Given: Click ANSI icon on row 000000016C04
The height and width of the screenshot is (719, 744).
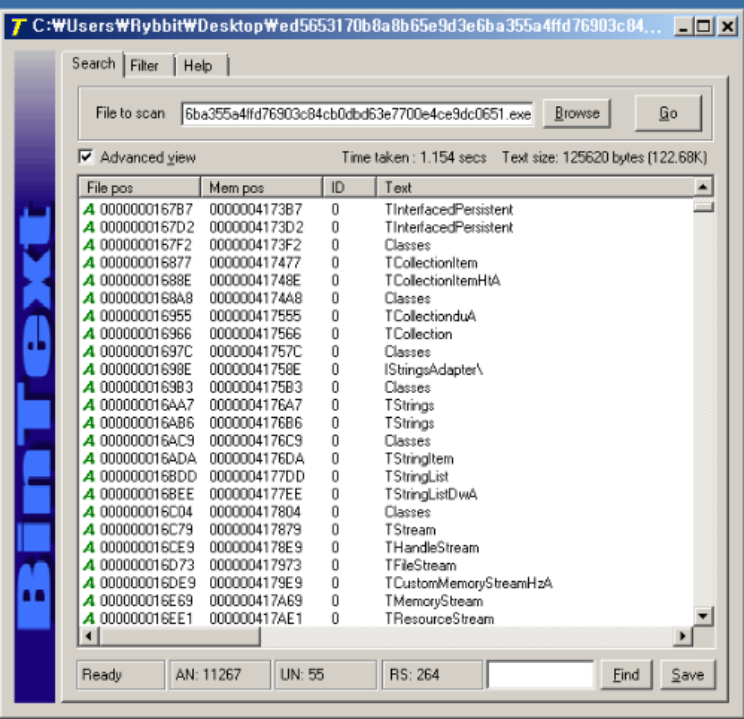Looking at the screenshot, I should pos(89,512).
